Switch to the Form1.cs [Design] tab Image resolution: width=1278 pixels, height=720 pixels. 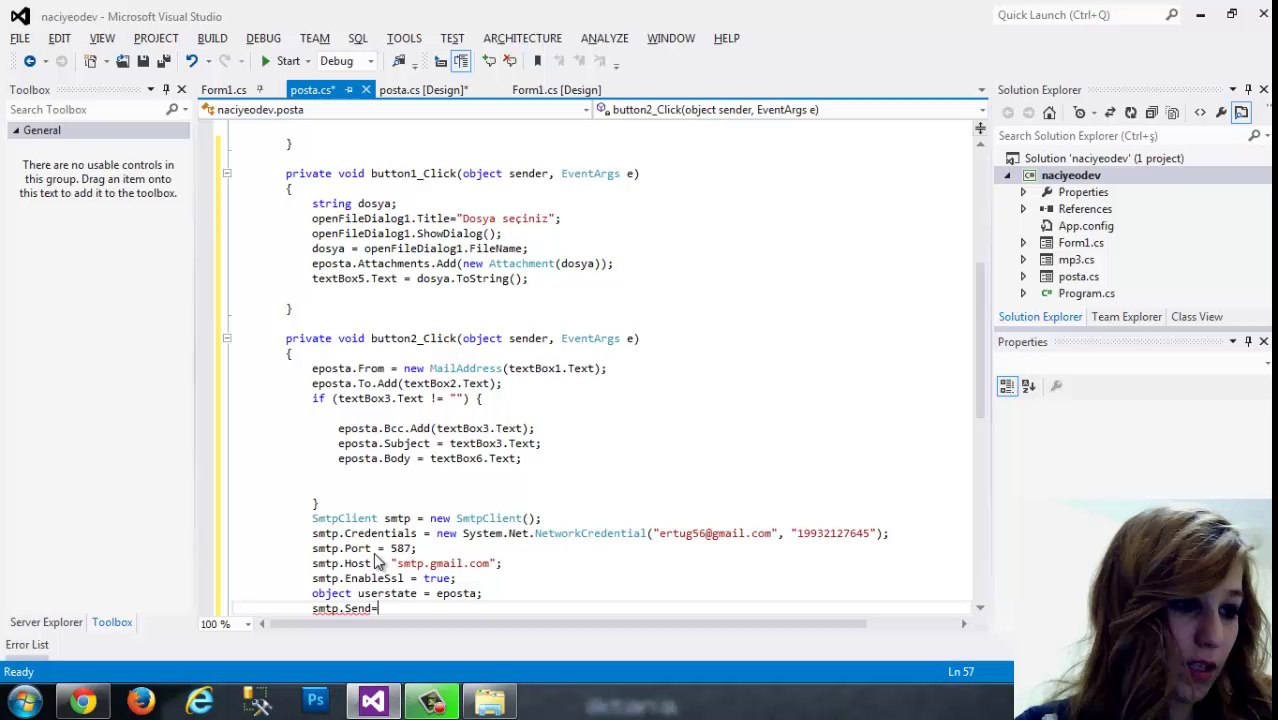tap(556, 90)
